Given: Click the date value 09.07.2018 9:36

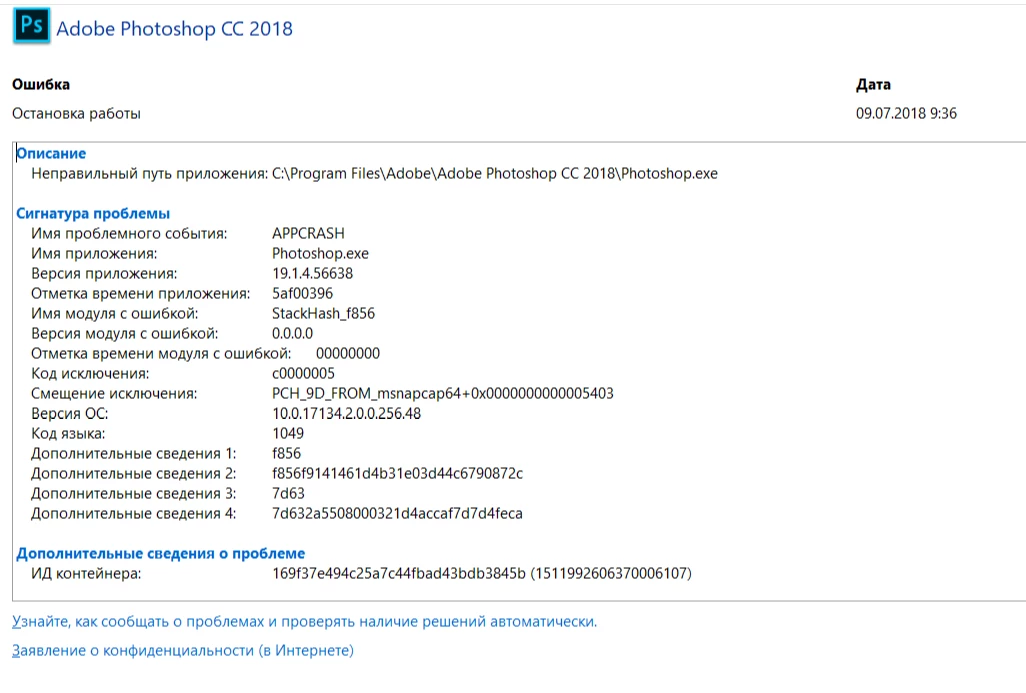Looking at the screenshot, I should click(906, 113).
